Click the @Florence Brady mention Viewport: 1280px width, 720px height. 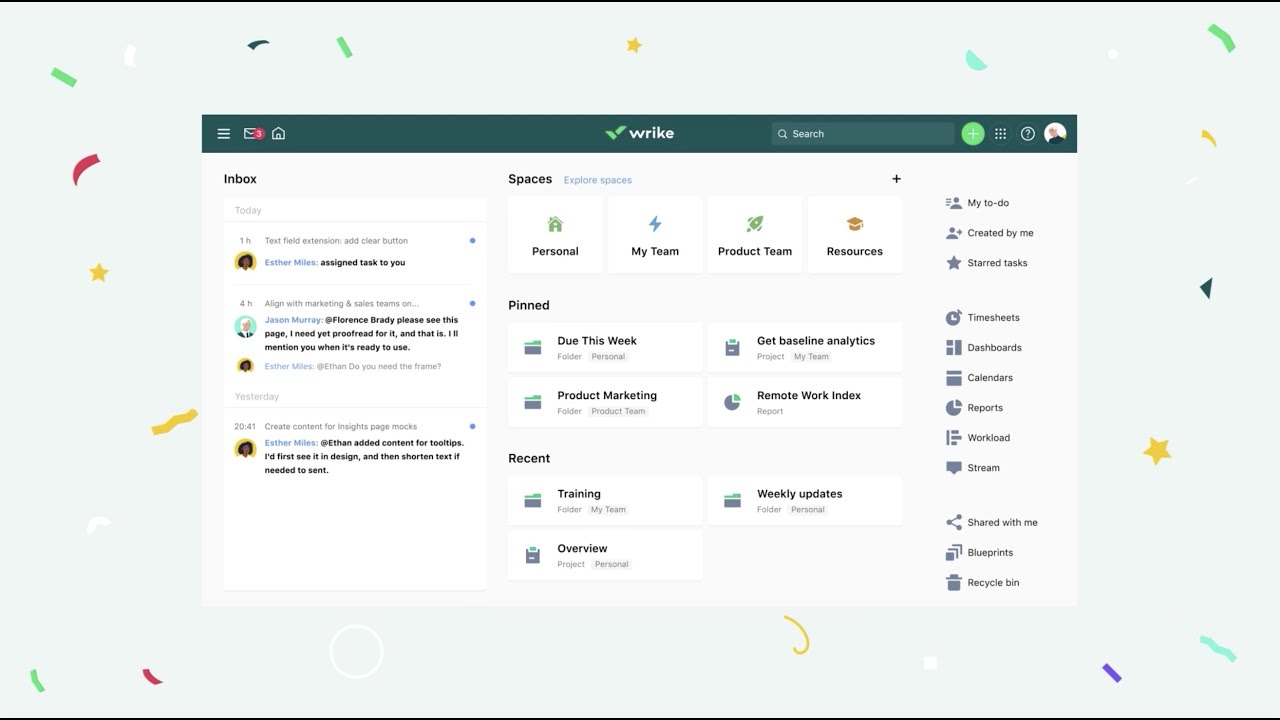(360, 320)
